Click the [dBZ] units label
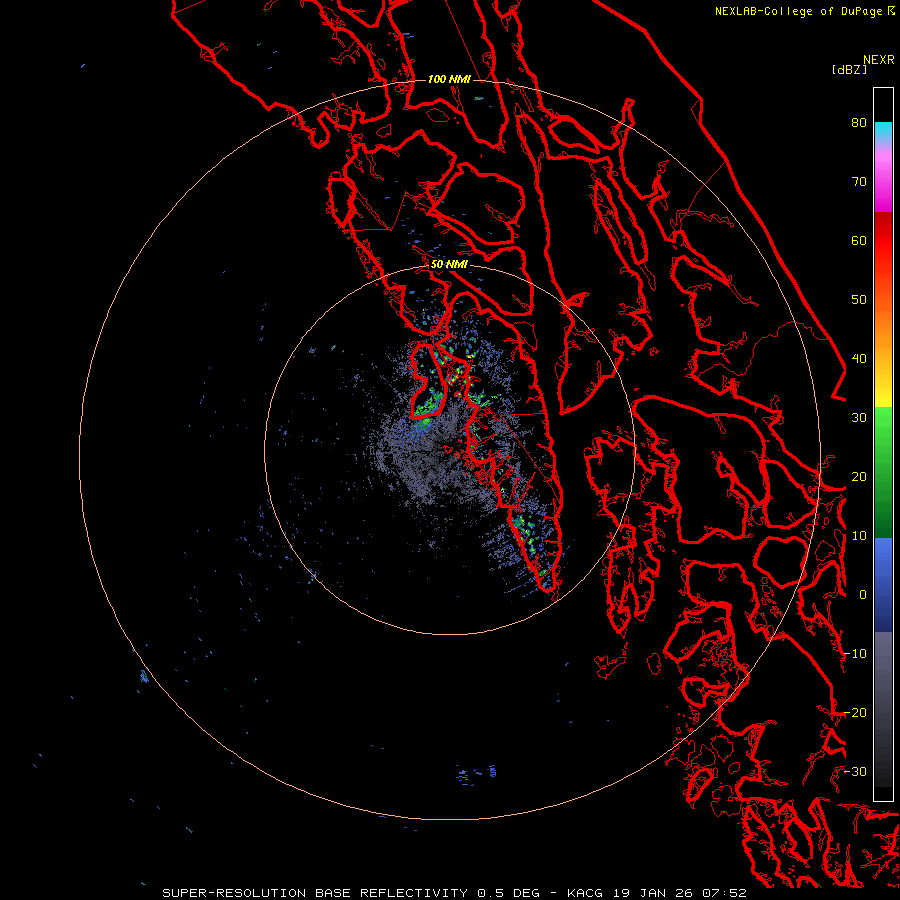Screen dimensions: 900x900 pyautogui.click(x=849, y=69)
